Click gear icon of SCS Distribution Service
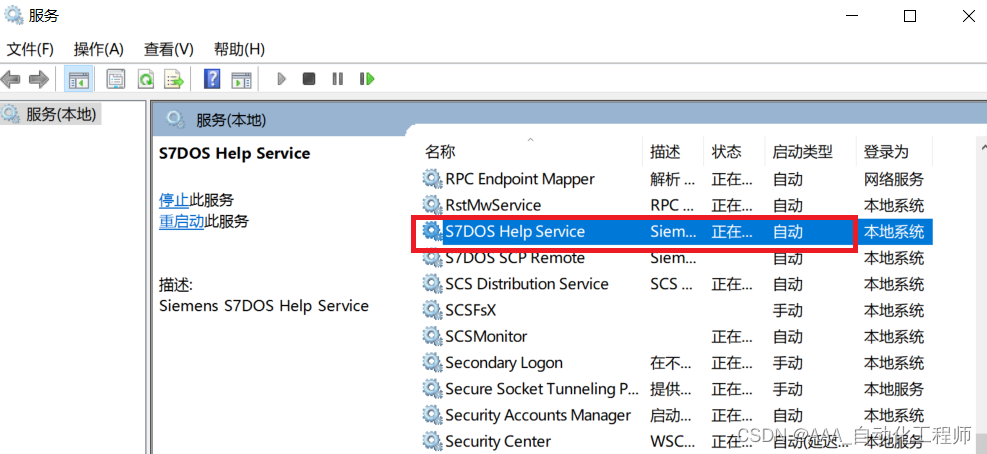The height and width of the screenshot is (454, 987). click(x=432, y=284)
